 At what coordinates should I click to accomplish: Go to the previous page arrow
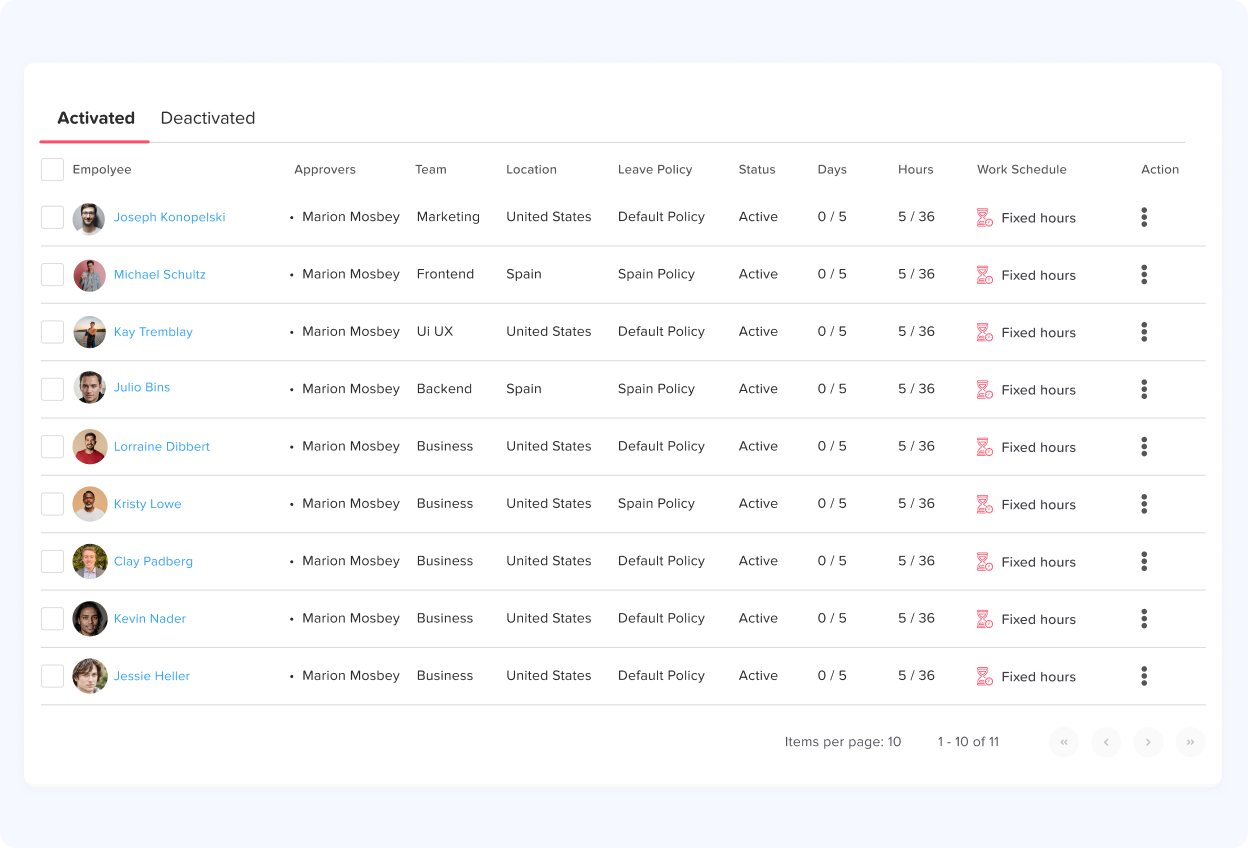click(x=1106, y=742)
